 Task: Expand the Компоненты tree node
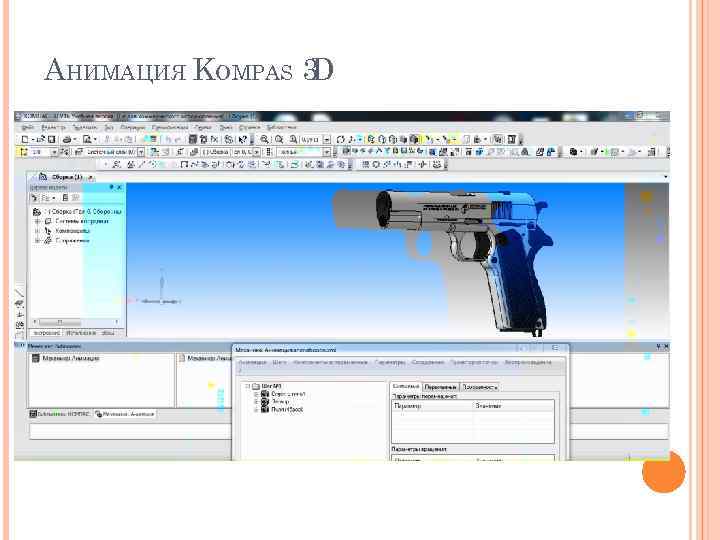click(38, 231)
